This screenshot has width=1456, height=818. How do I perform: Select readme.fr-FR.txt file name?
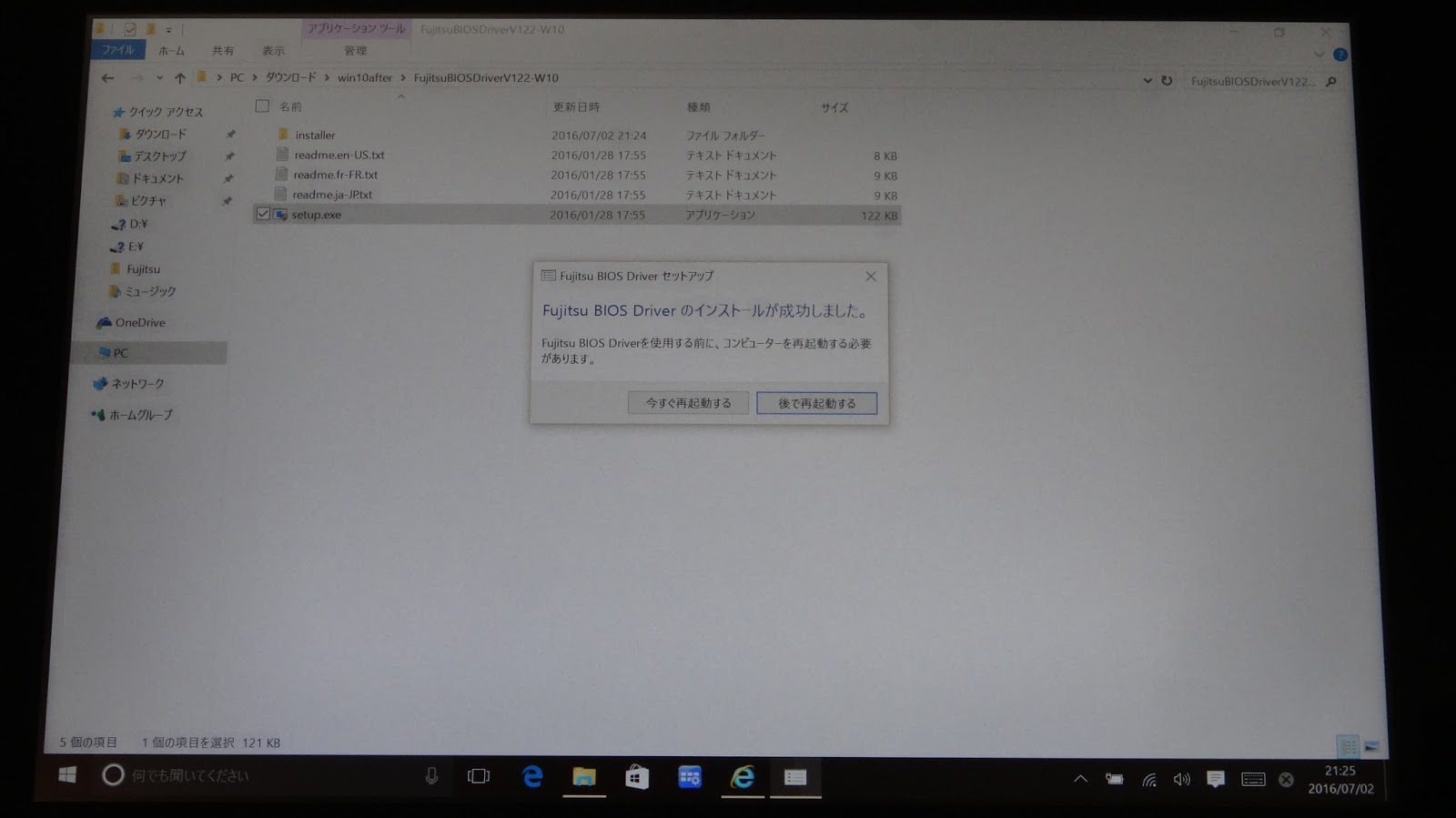pyautogui.click(x=335, y=175)
